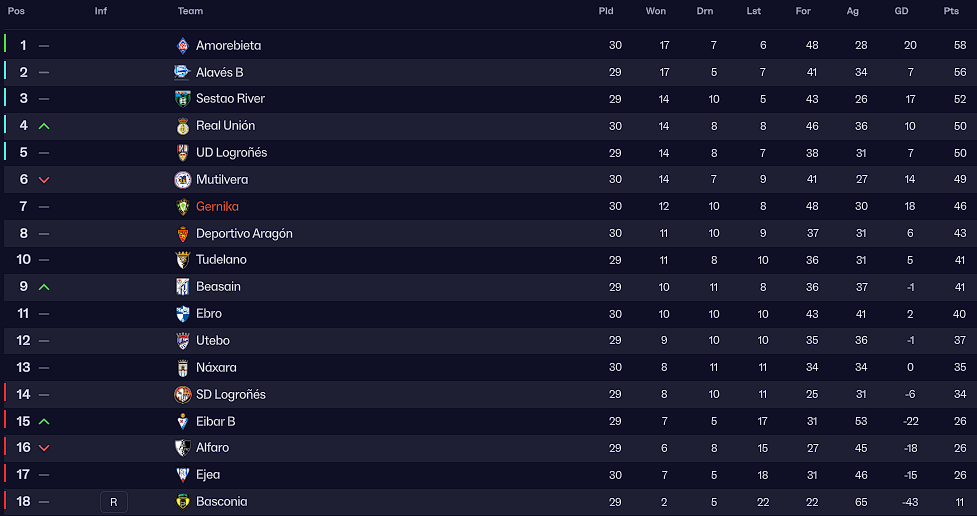The height and width of the screenshot is (516, 977).
Task: Click the Mutilvera round badge
Action: 183,179
